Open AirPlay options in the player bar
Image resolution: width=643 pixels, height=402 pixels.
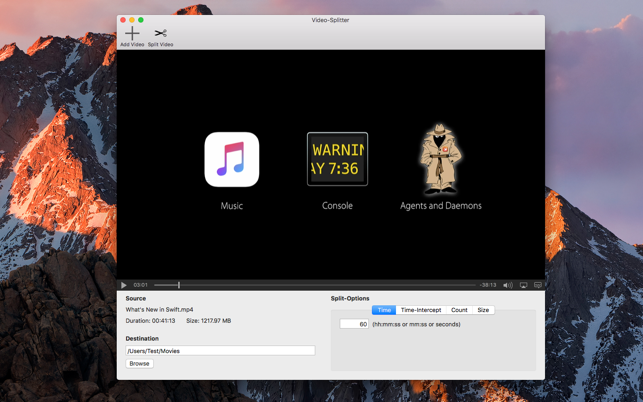click(x=523, y=285)
